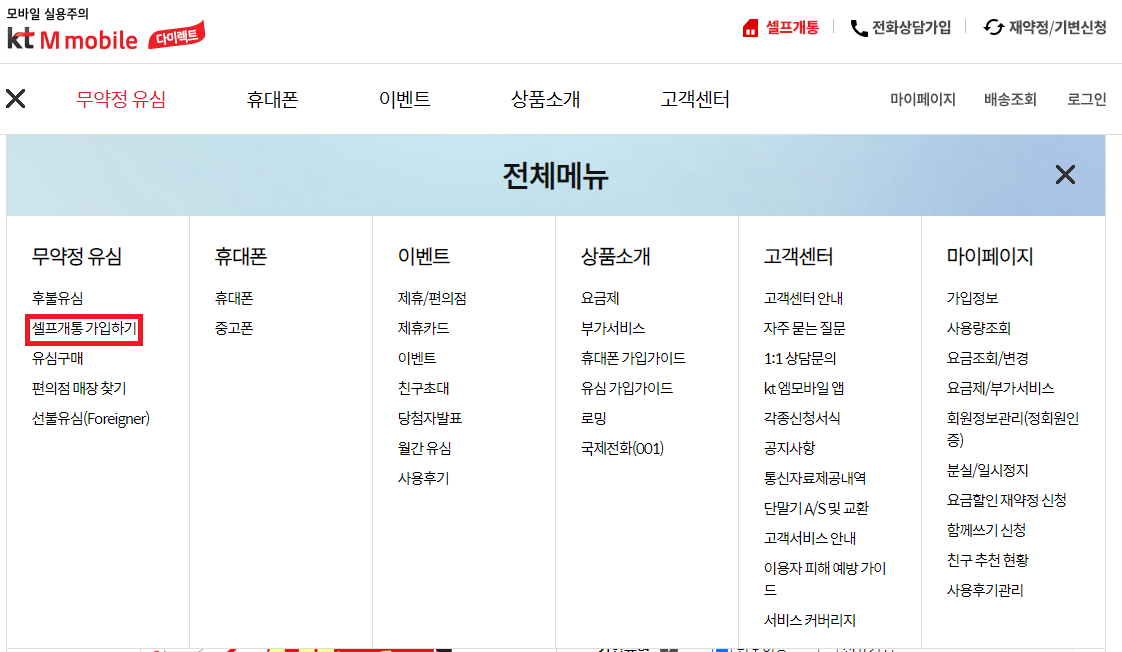Select 고객센터 in the top navigation

coord(695,99)
